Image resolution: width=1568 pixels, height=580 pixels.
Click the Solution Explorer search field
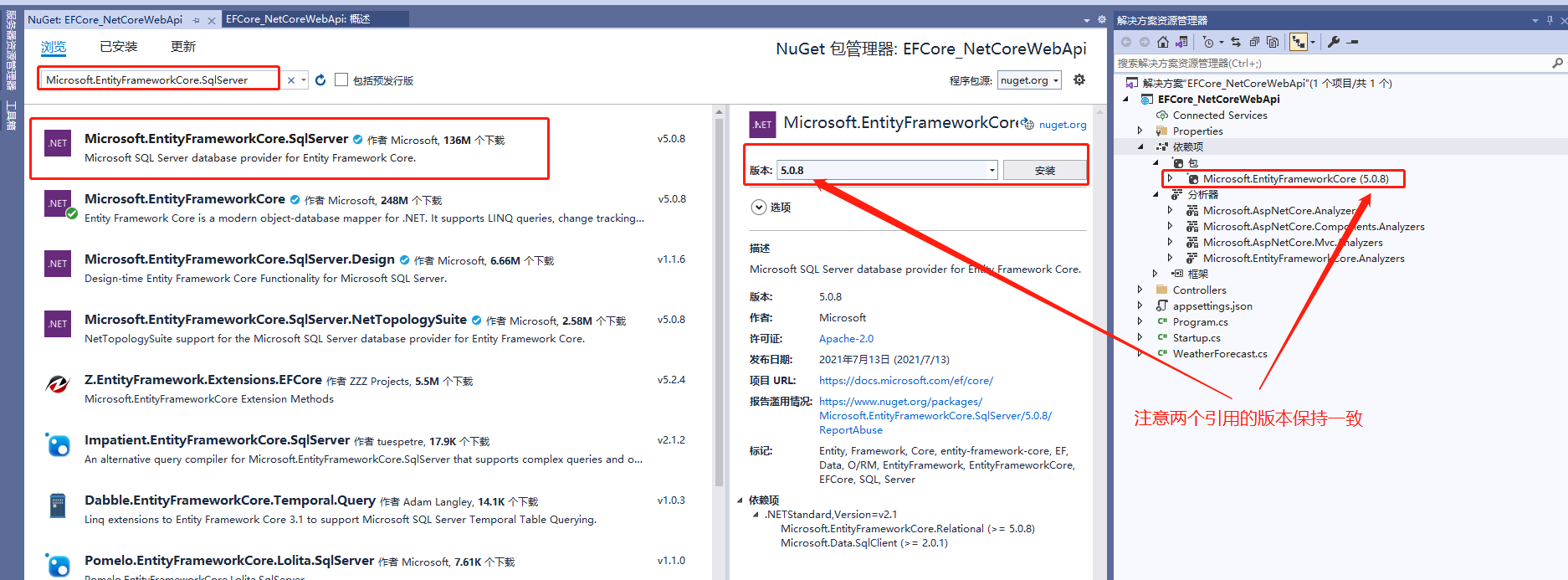1334,63
